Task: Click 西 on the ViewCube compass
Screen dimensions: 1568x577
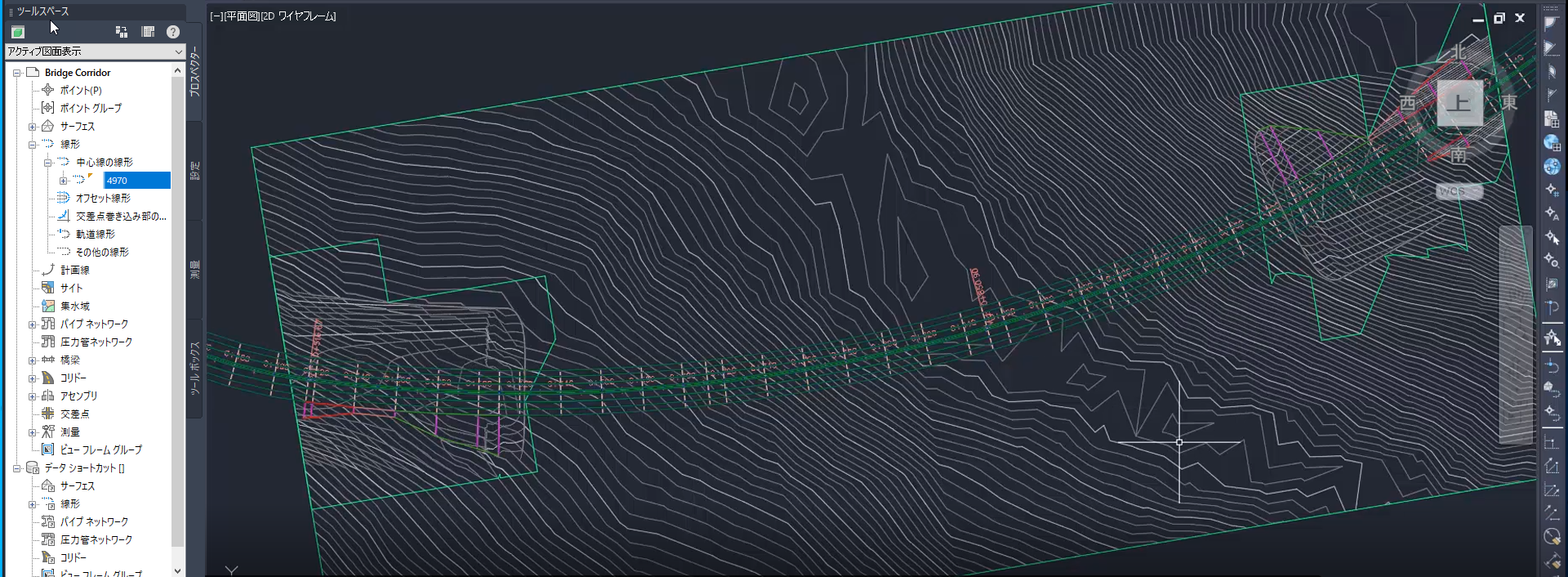Action: coord(1408,102)
